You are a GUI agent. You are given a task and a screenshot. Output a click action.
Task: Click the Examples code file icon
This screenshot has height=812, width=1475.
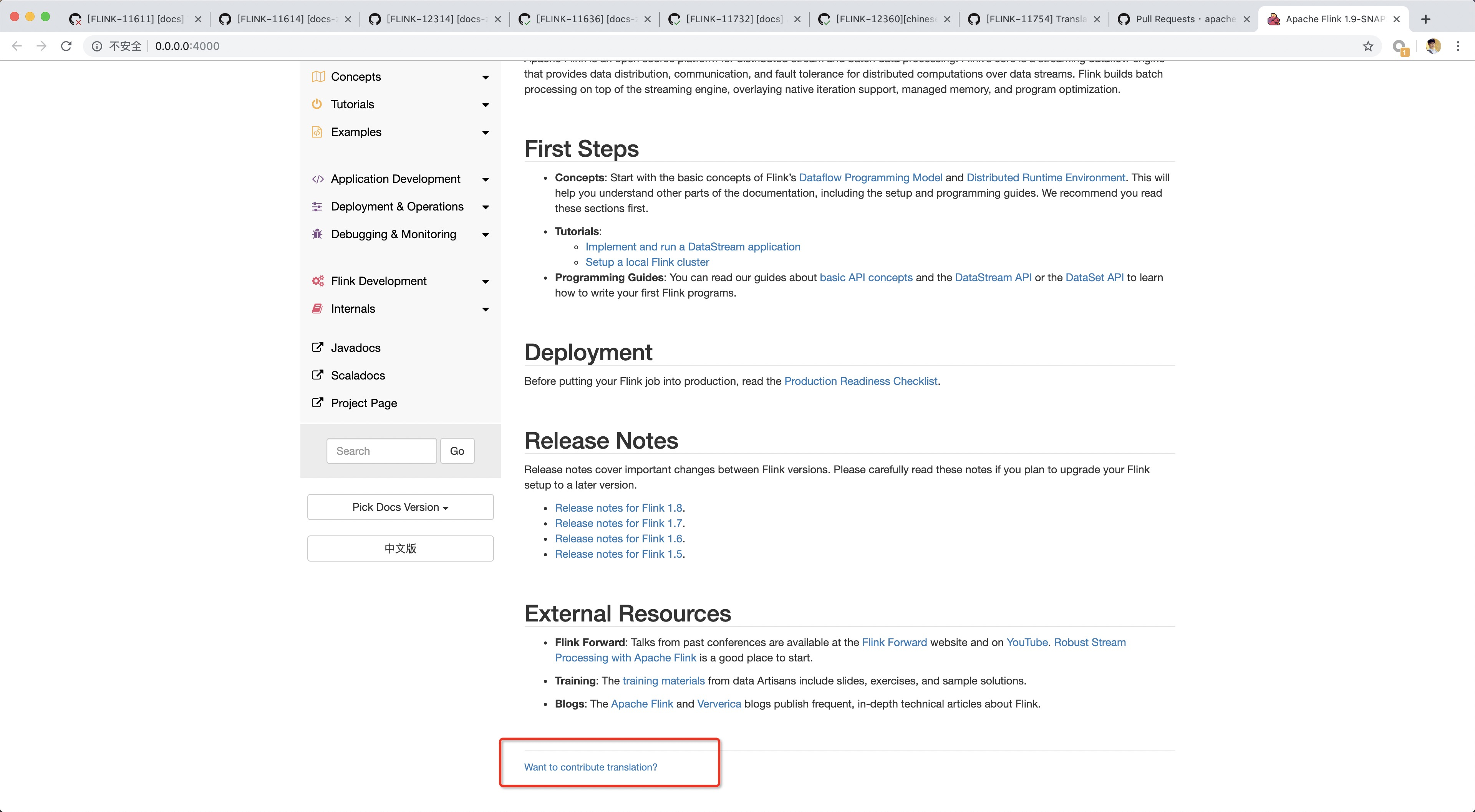(317, 132)
